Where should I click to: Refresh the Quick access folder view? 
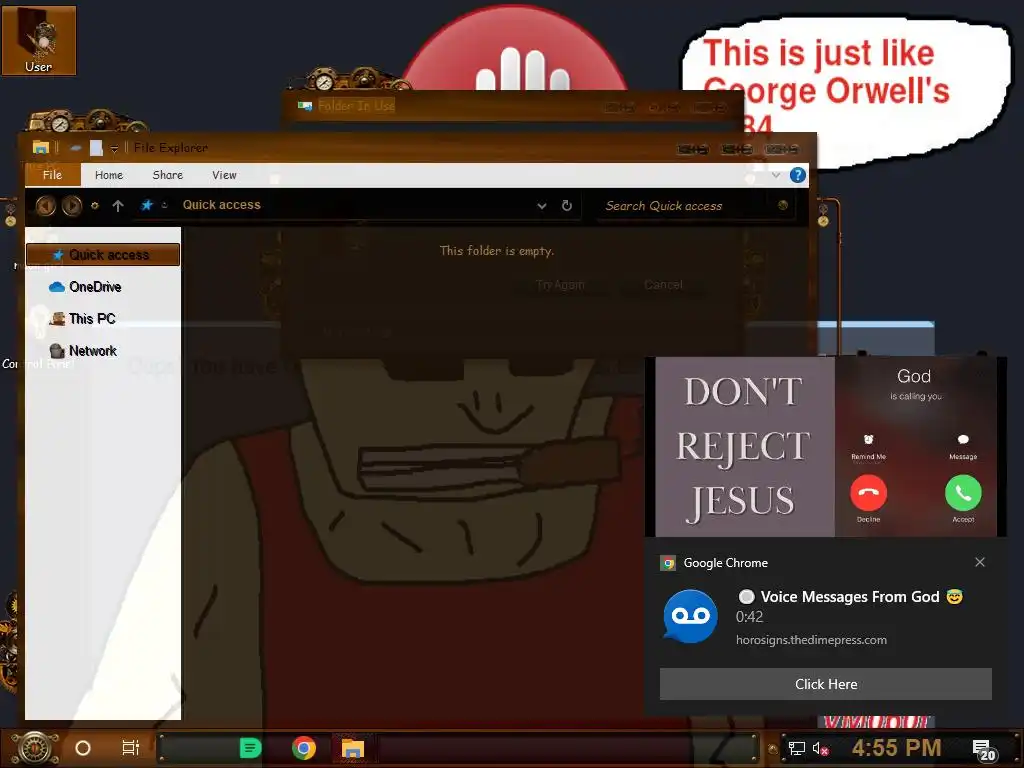pos(567,205)
